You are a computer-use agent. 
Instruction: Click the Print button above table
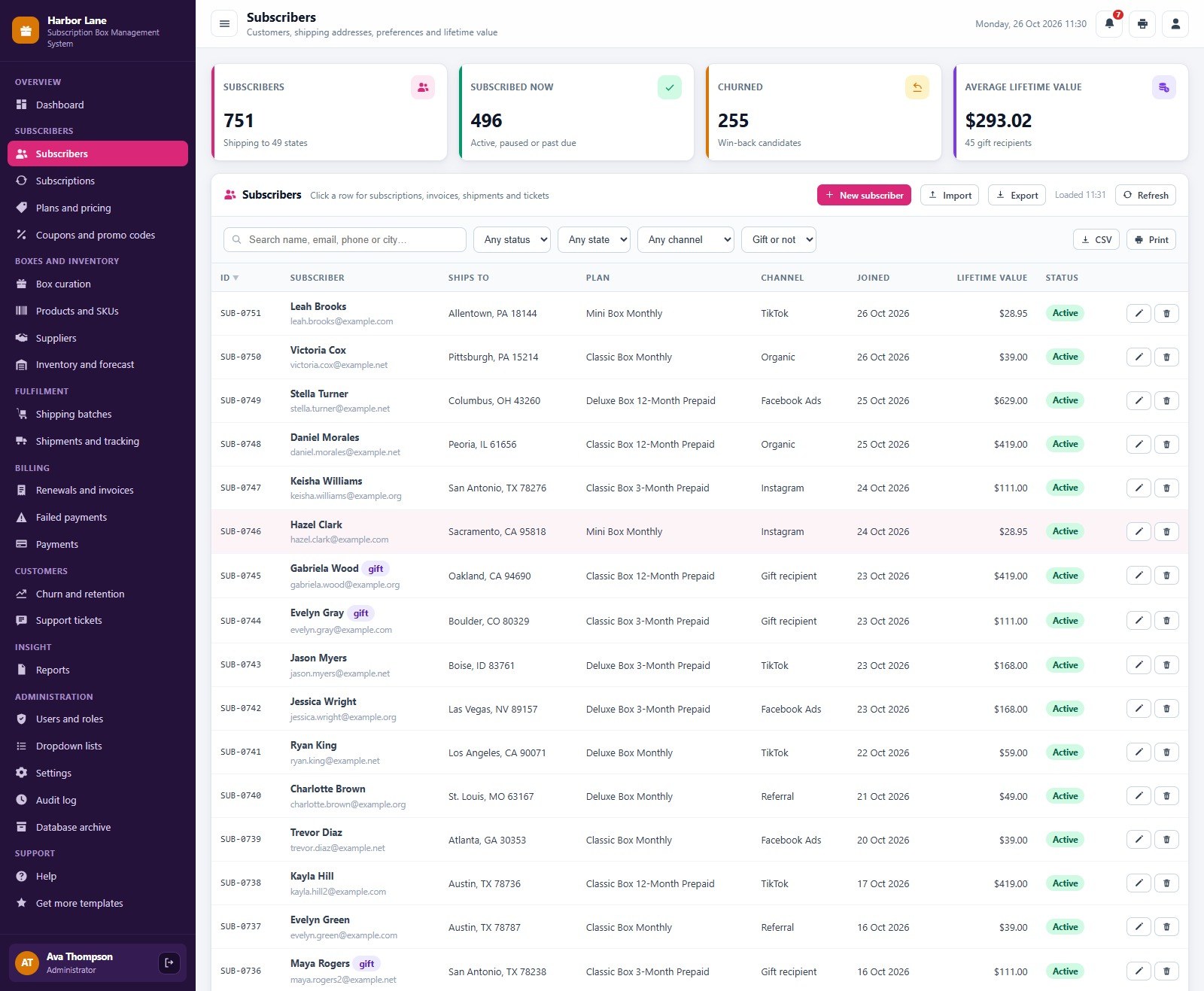coord(1151,239)
